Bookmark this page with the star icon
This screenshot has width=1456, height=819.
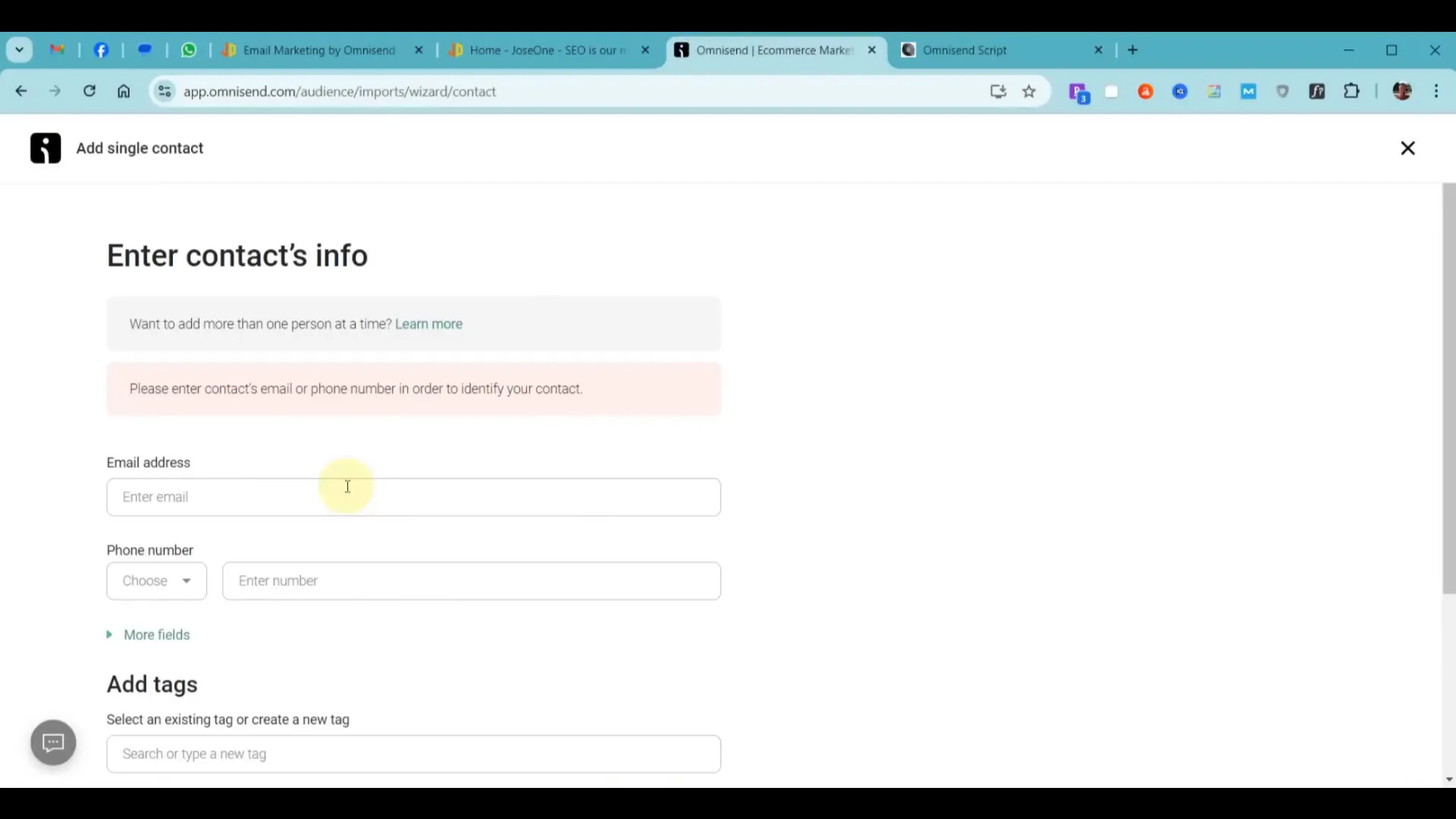point(1029,92)
